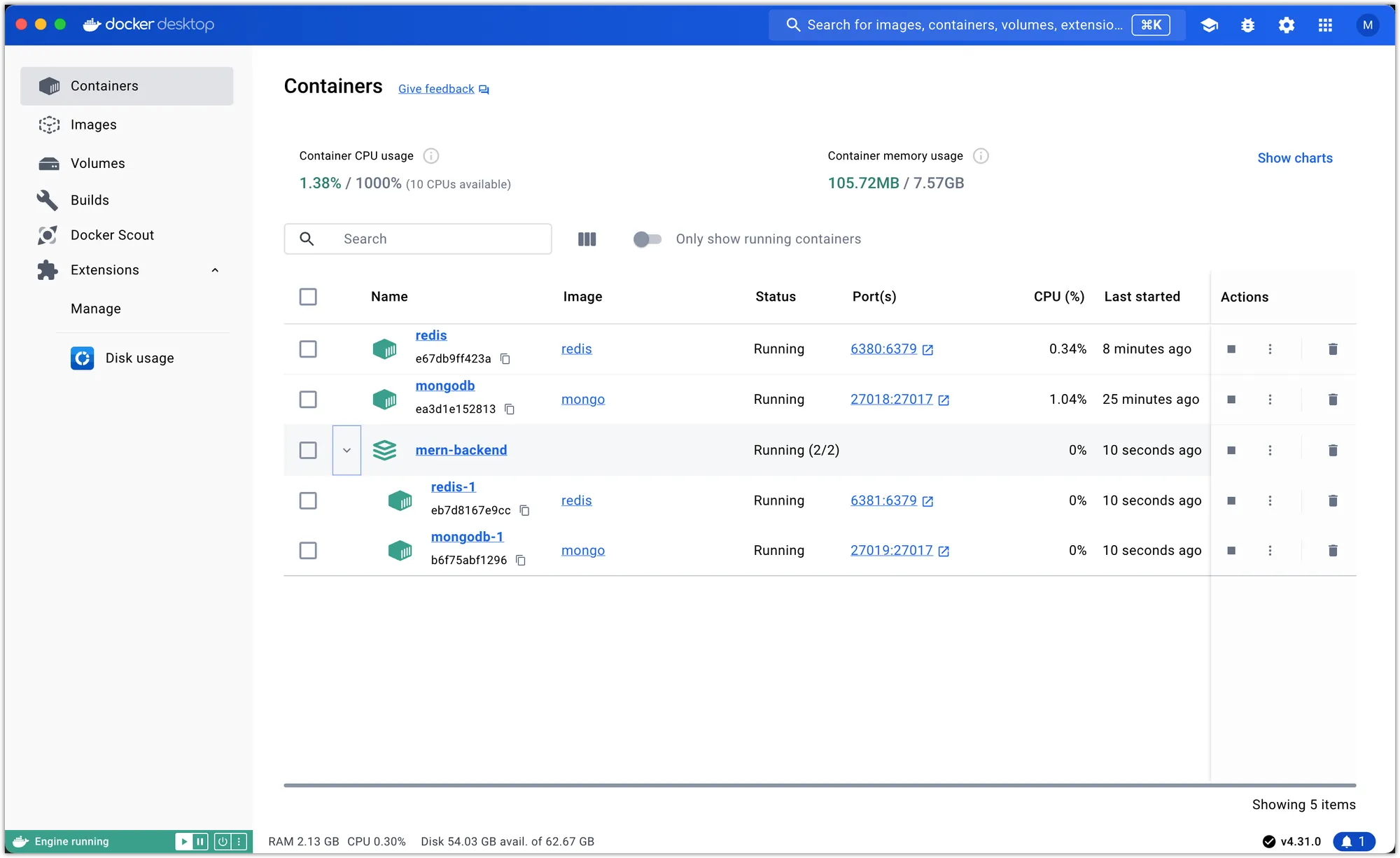
Task: Copy mongodb-1 container ID b6f75abf1296
Action: tap(521, 561)
